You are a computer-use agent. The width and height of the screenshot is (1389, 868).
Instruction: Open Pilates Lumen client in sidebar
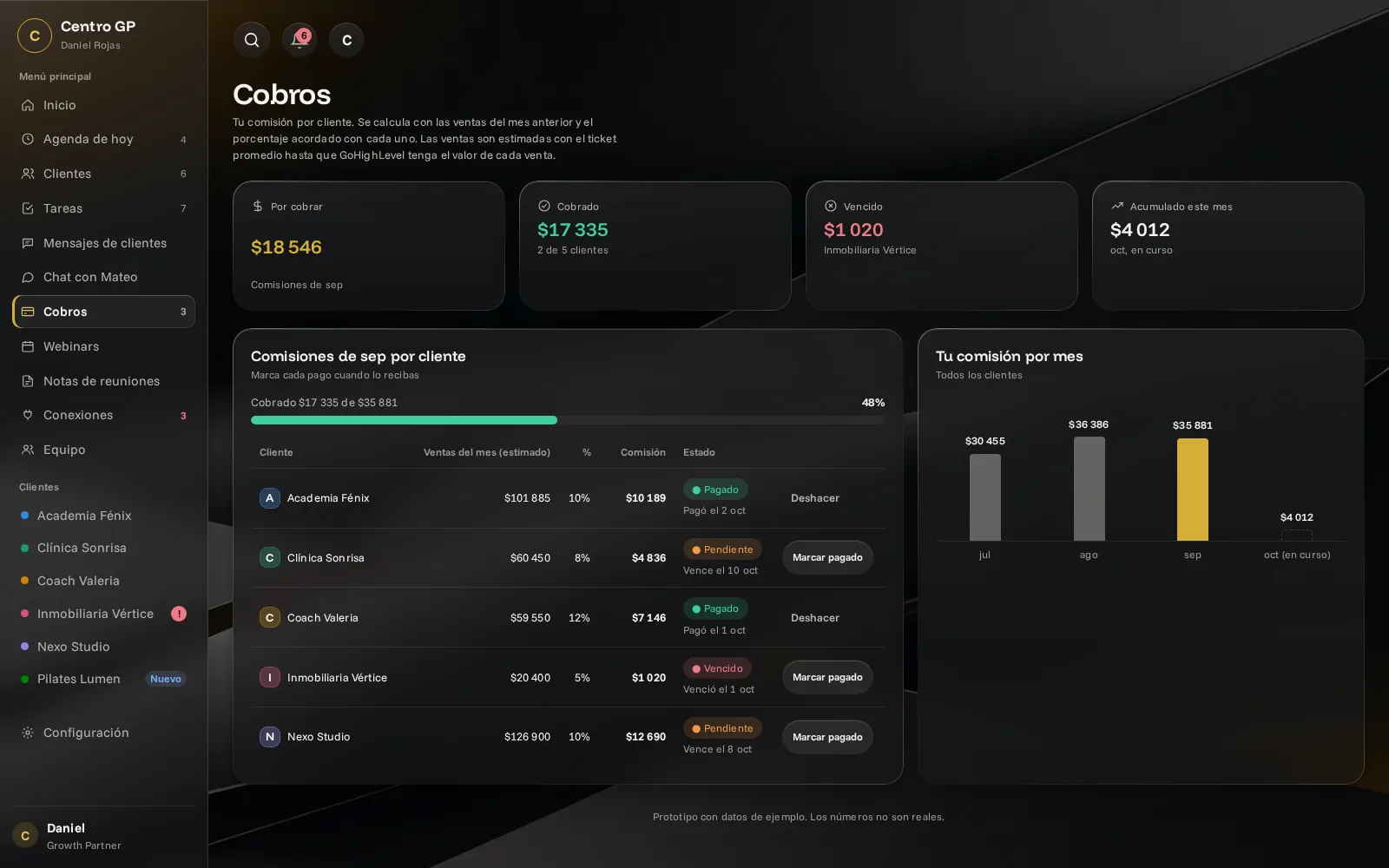tap(104, 679)
